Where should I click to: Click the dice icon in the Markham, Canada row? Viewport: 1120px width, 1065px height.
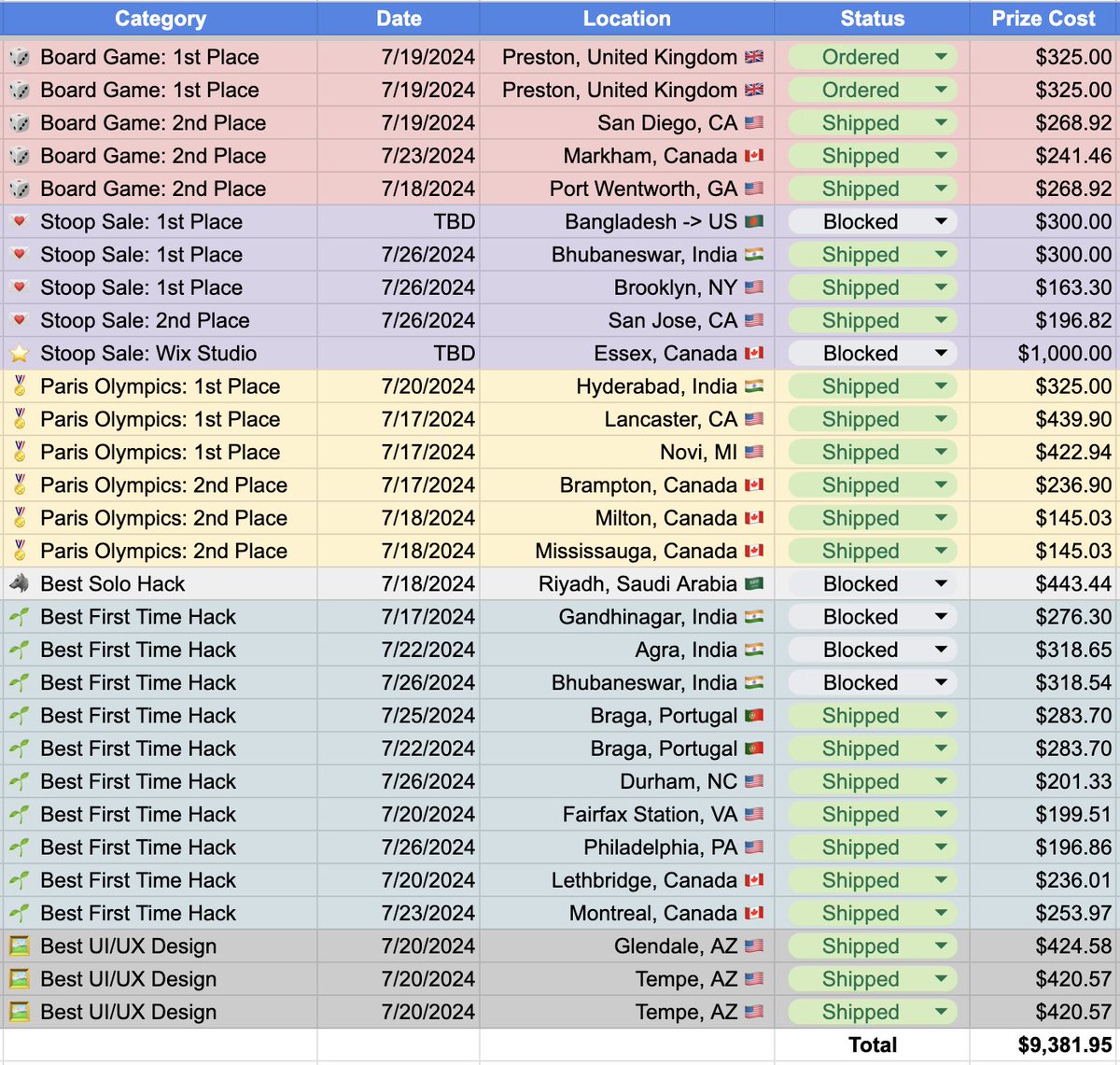19,156
